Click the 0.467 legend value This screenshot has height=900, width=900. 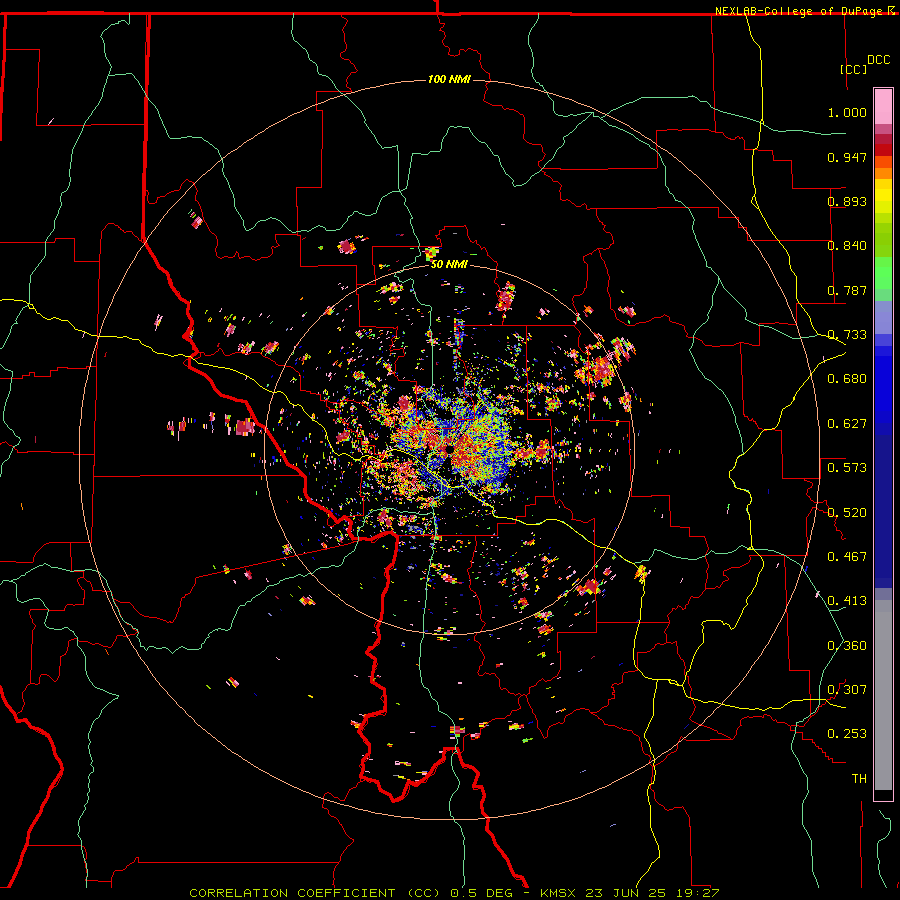847,557
